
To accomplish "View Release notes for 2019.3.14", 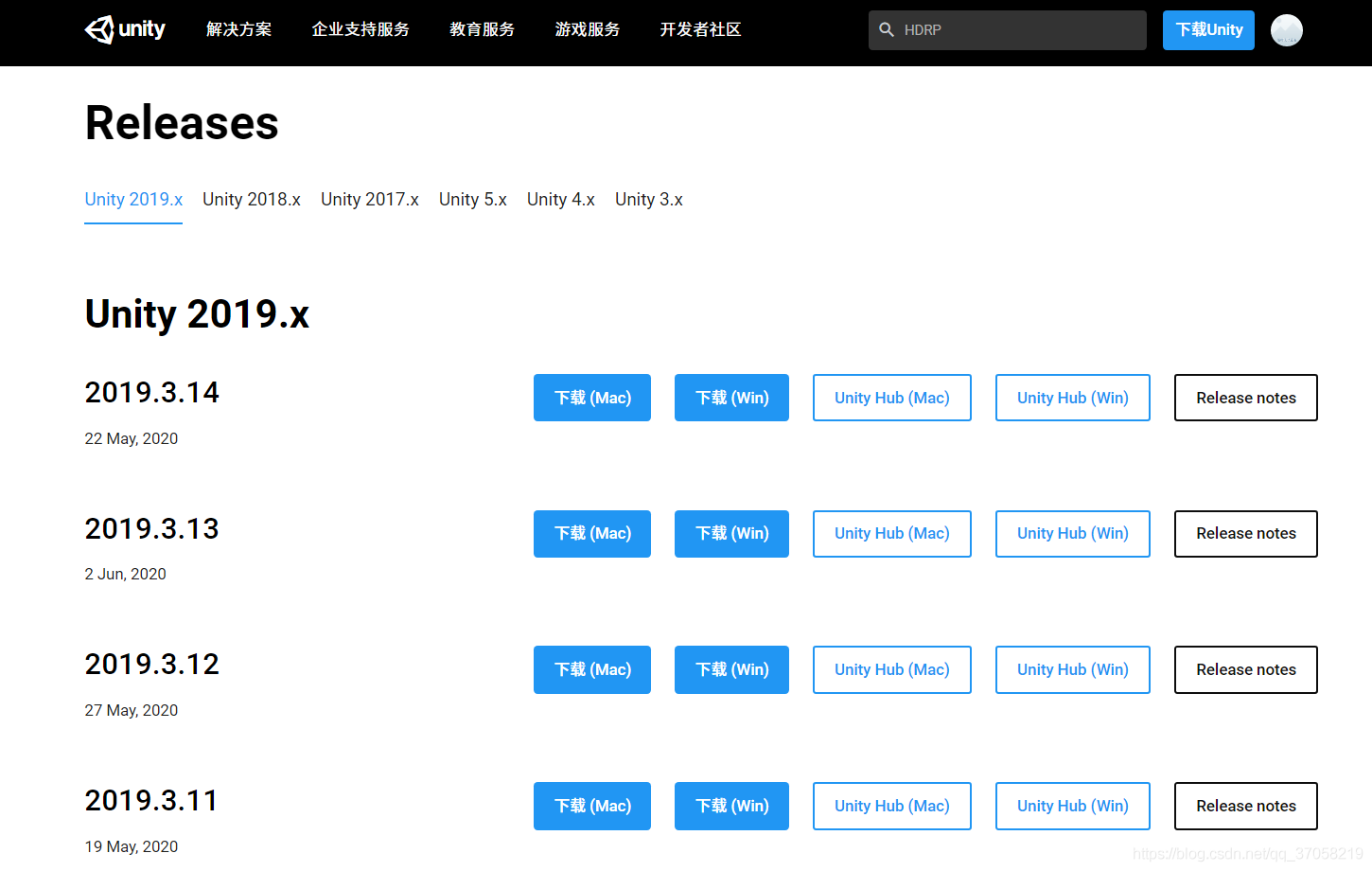I will (1246, 398).
